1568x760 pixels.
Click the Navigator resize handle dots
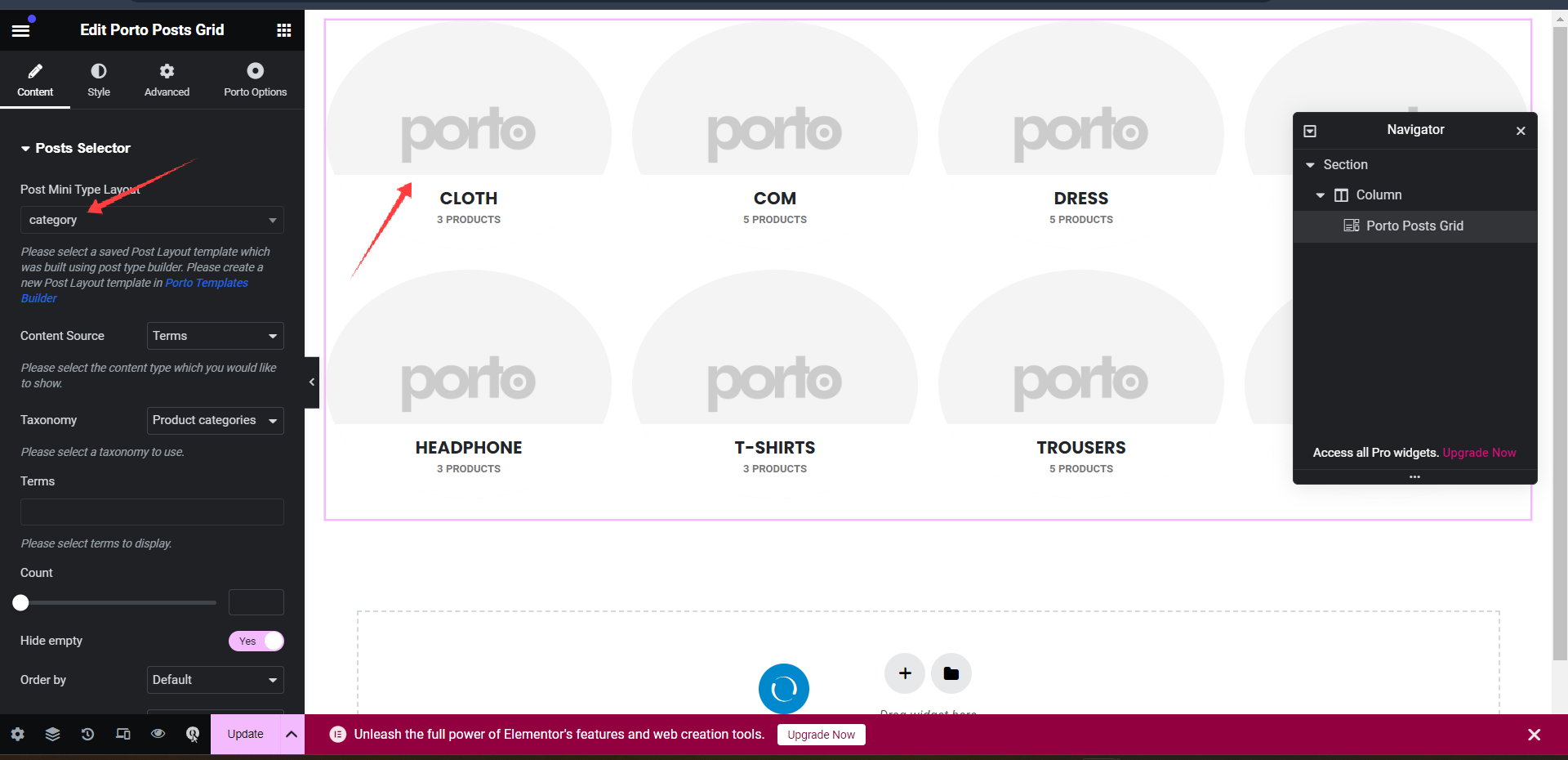coord(1415,476)
